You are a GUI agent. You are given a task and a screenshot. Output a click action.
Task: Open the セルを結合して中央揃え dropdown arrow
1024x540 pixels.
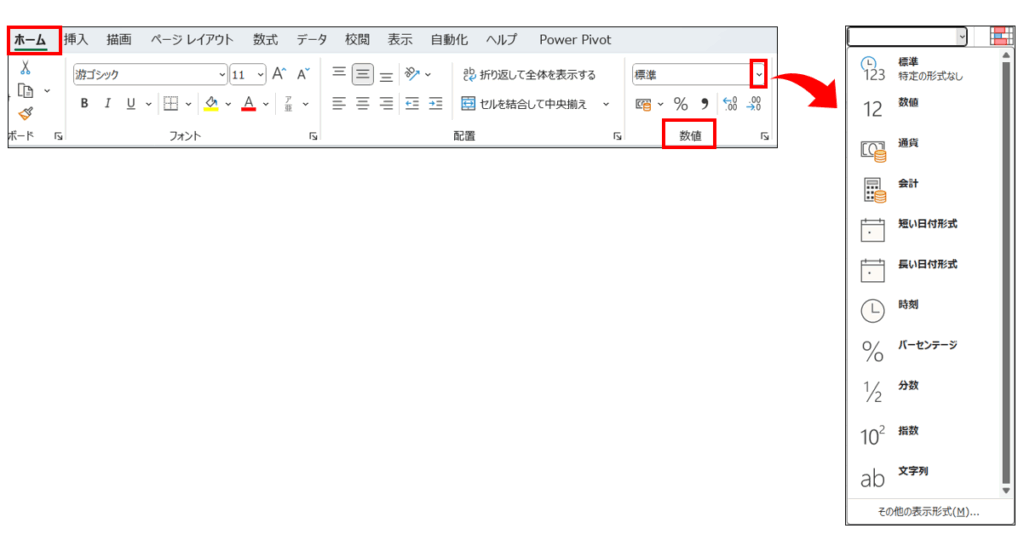coord(604,103)
